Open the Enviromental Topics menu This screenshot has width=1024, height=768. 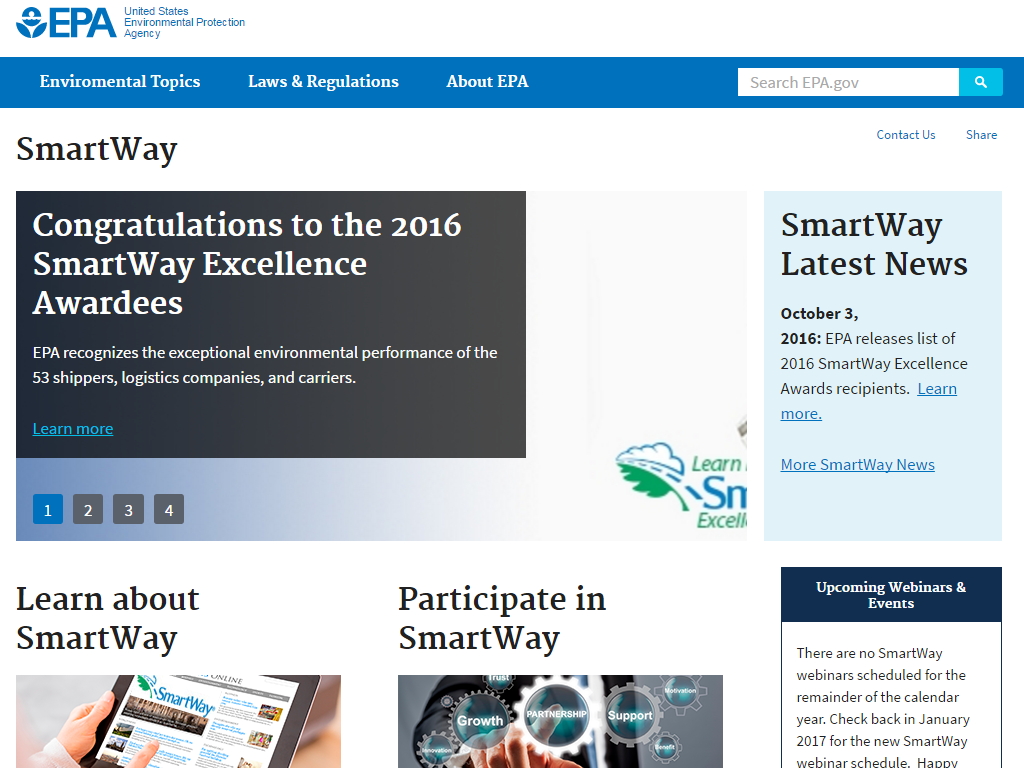pyautogui.click(x=120, y=82)
